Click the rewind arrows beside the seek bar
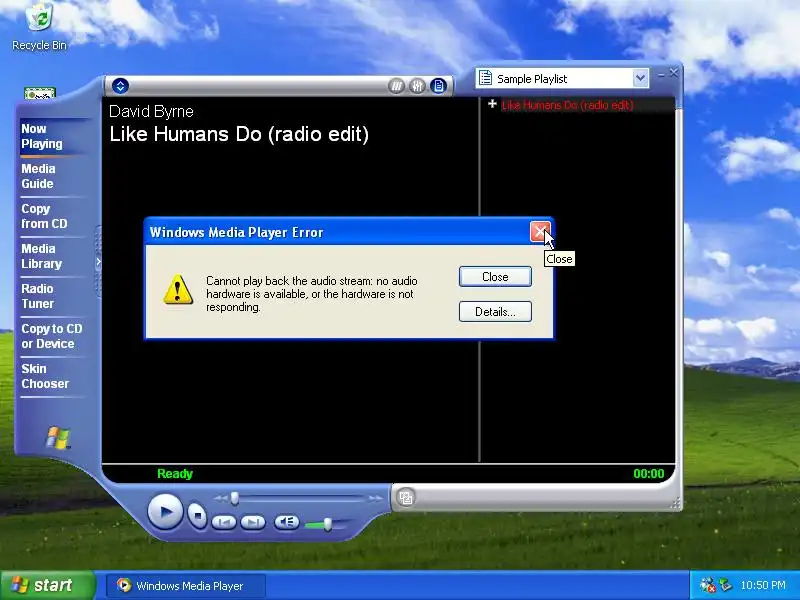800x600 pixels. tap(220, 498)
